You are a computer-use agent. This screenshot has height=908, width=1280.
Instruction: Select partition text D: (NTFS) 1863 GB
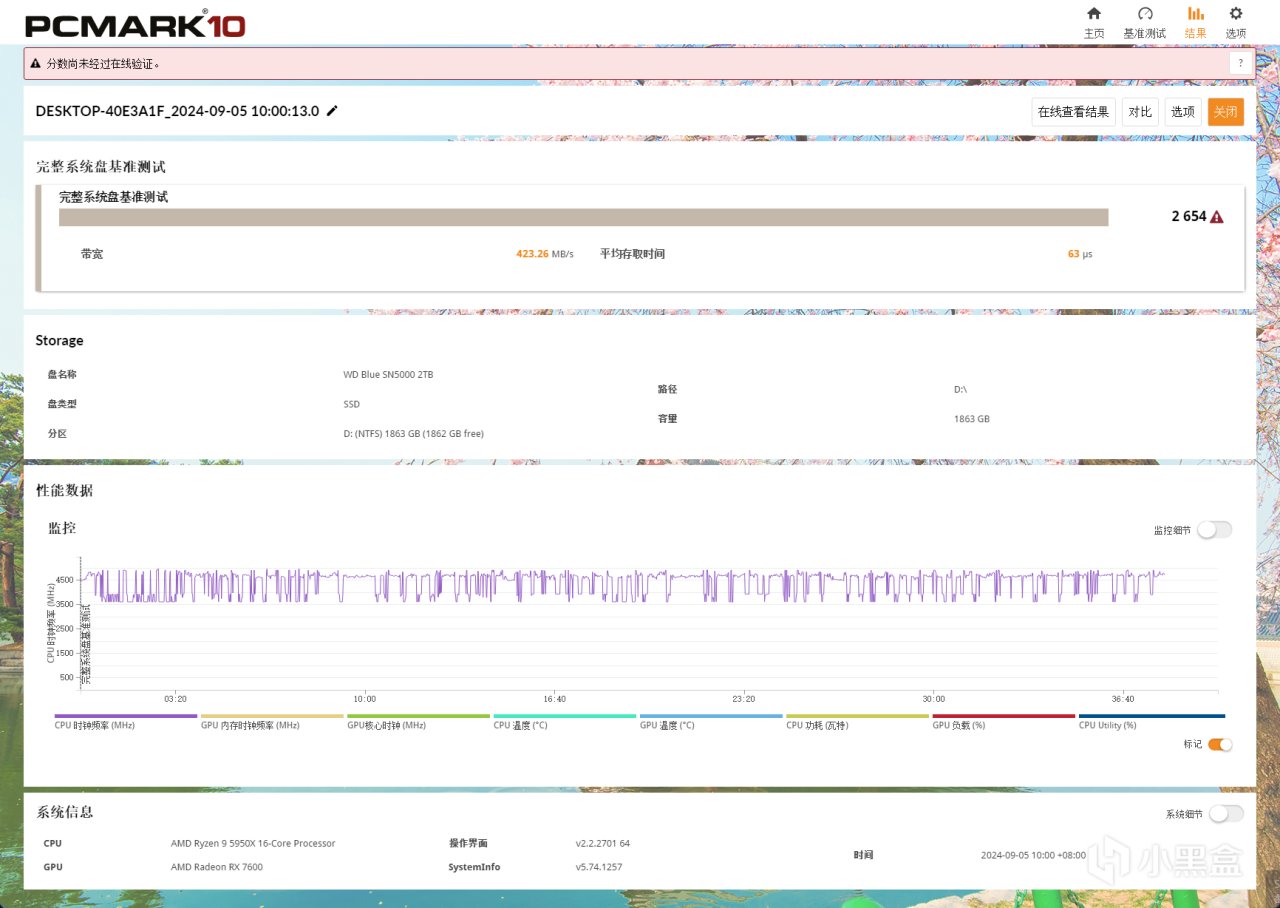pos(414,434)
